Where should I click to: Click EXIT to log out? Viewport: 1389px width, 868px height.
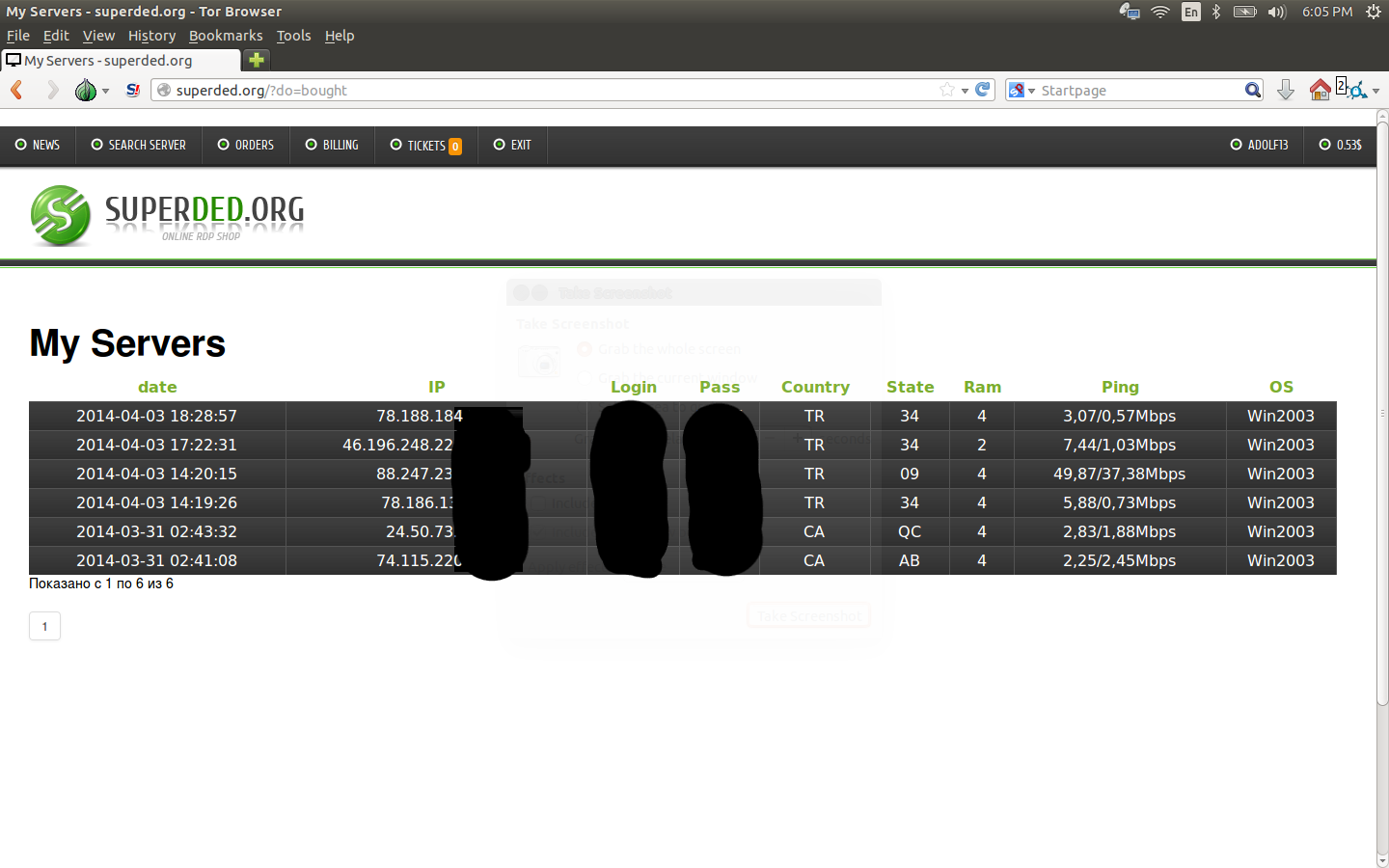tap(512, 145)
